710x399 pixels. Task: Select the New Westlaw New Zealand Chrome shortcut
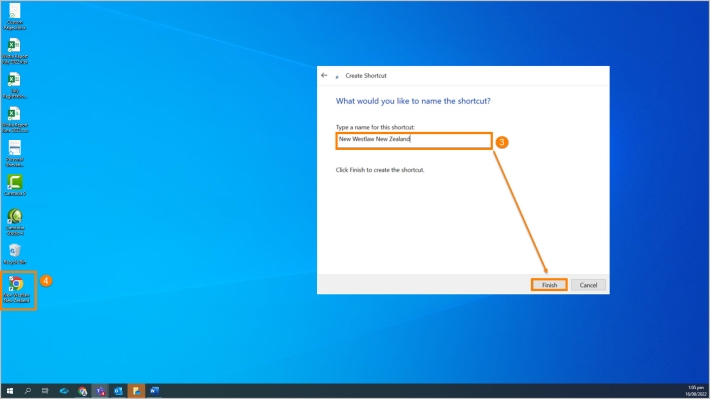(16, 290)
